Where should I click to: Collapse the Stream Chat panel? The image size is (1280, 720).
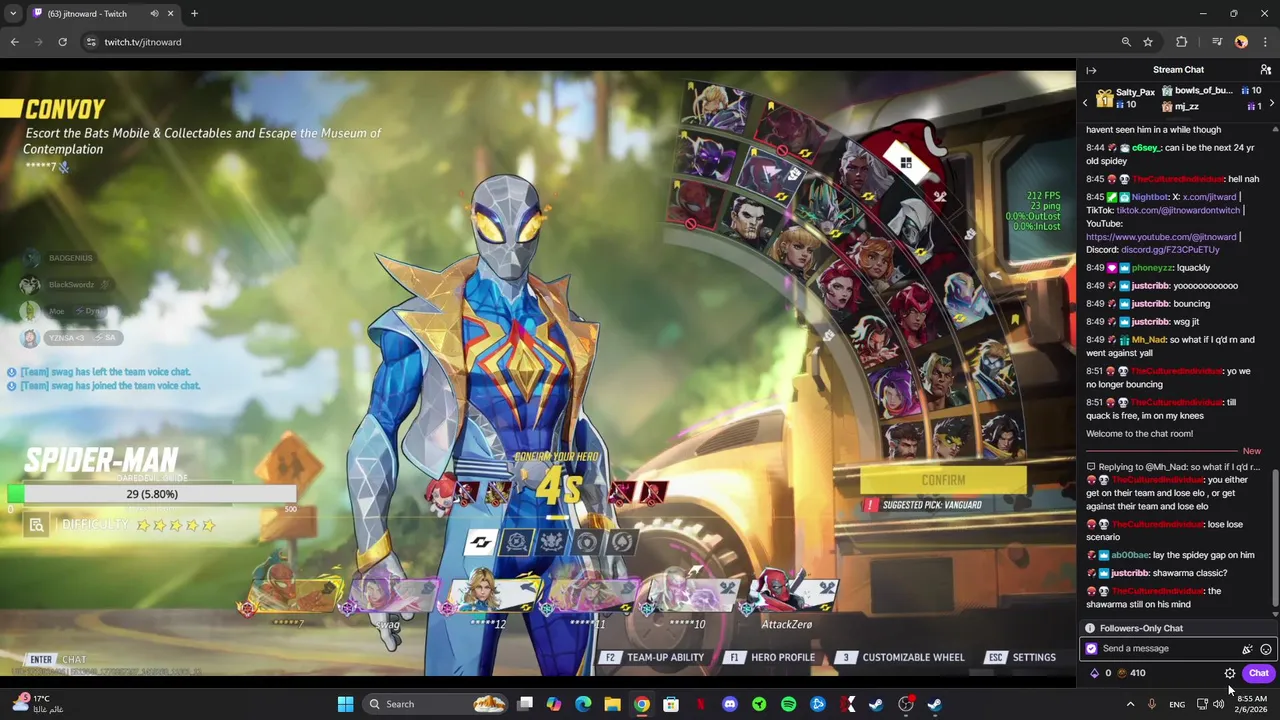(x=1091, y=70)
